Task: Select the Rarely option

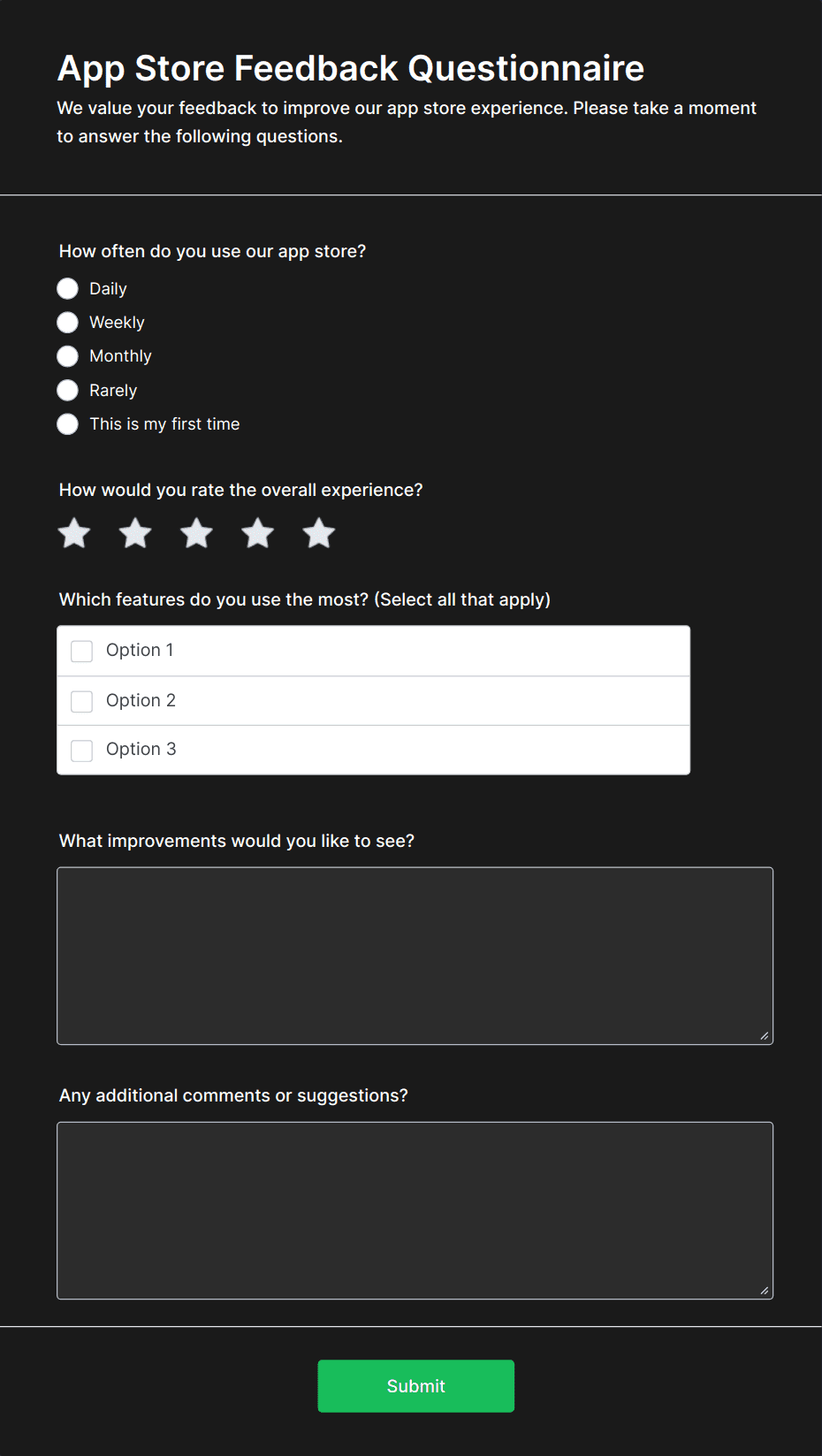Action: point(68,390)
